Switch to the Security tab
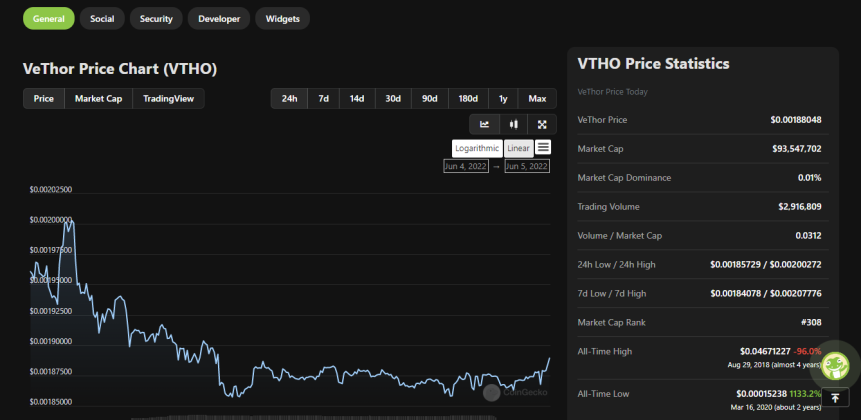 pyautogui.click(x=156, y=19)
